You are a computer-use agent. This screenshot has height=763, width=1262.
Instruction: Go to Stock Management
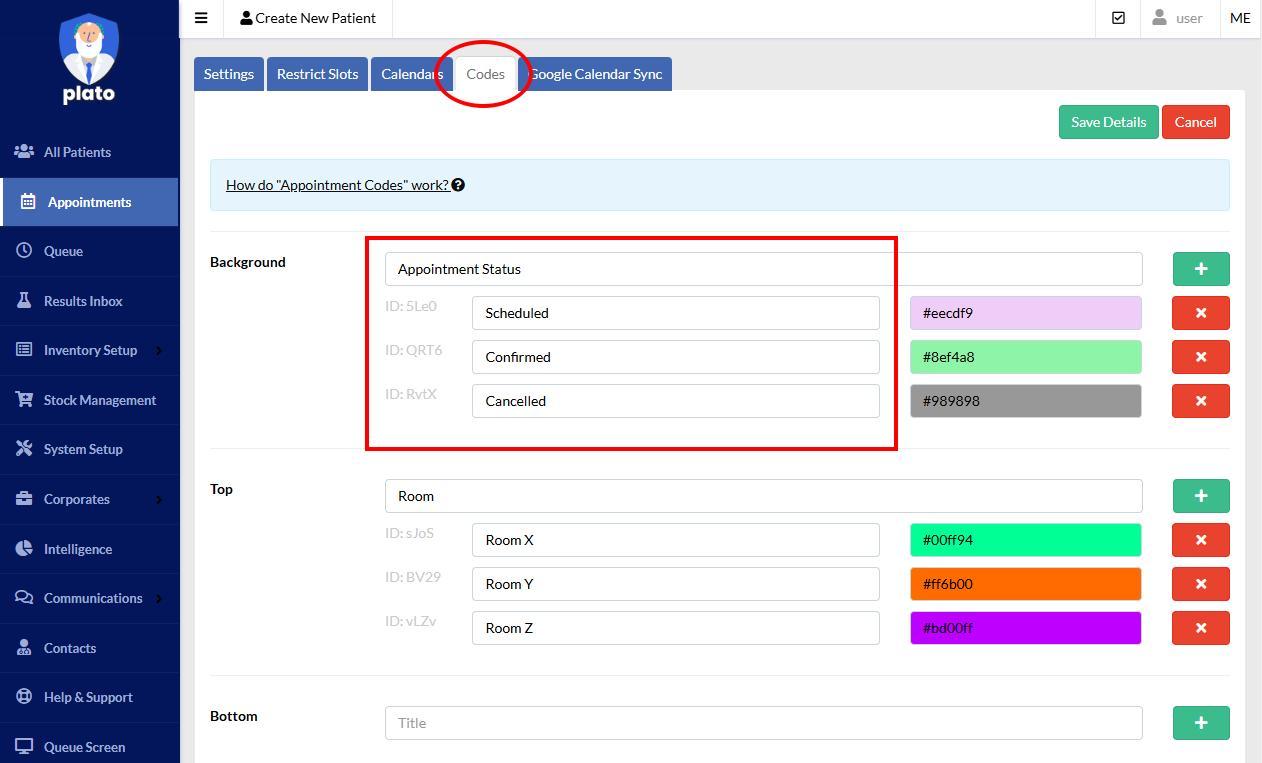[99, 399]
